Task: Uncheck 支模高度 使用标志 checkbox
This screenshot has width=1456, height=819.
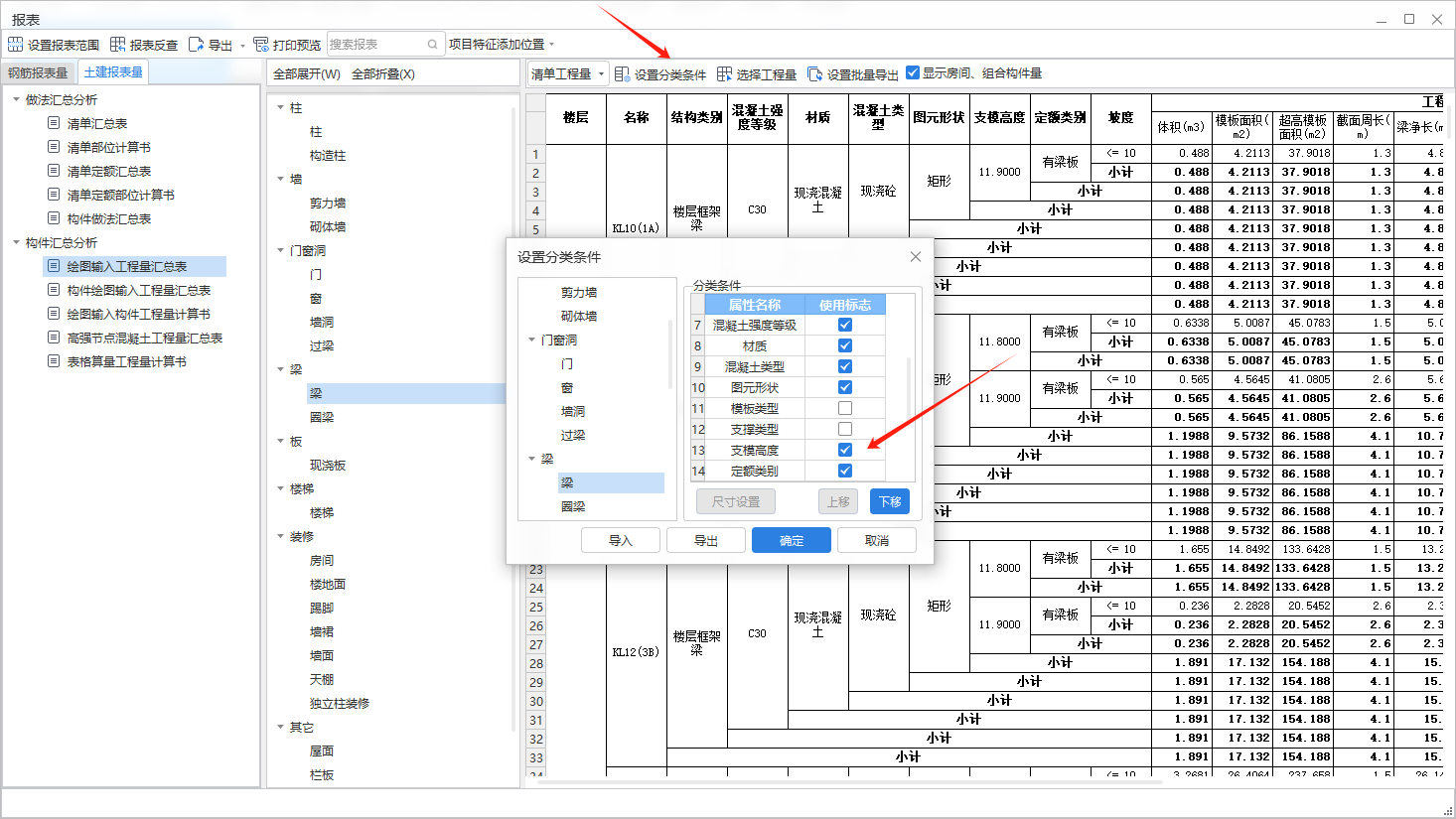Action: coord(845,450)
